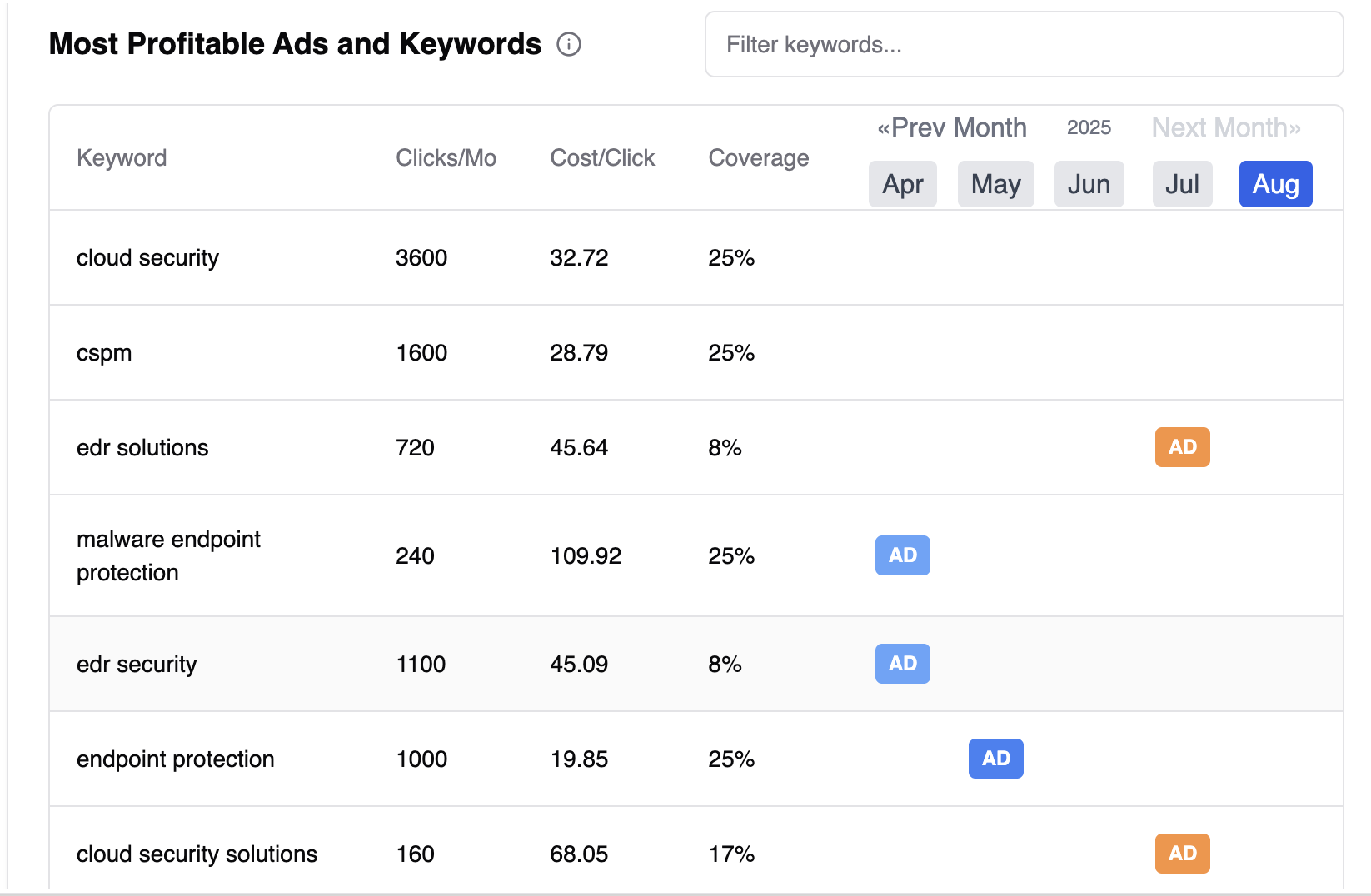Select the cspm keyword row

tap(104, 353)
